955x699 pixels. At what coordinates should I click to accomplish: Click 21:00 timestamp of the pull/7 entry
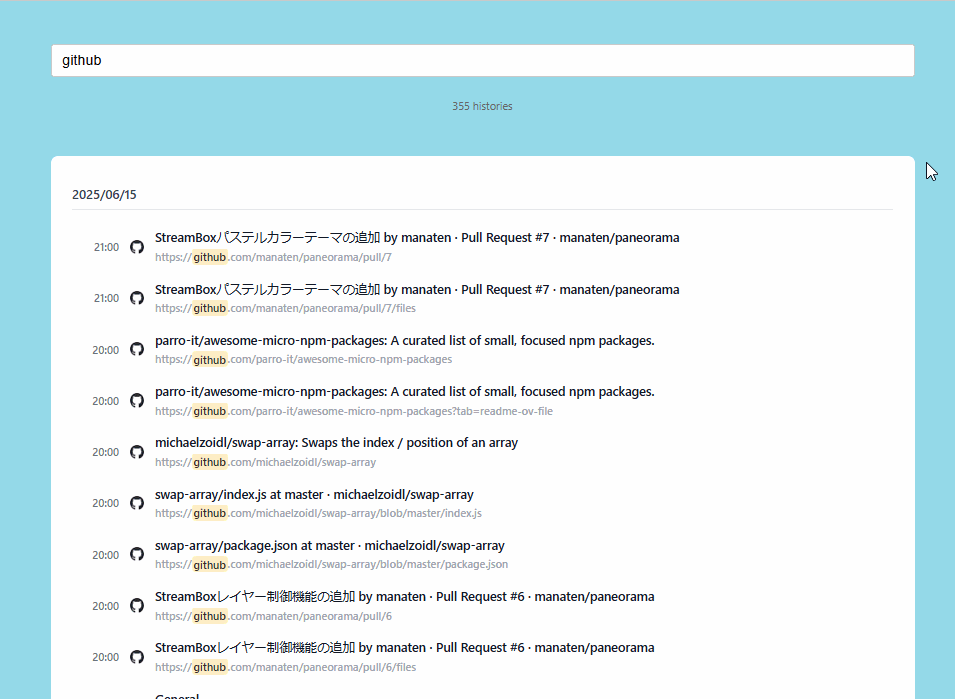(106, 247)
